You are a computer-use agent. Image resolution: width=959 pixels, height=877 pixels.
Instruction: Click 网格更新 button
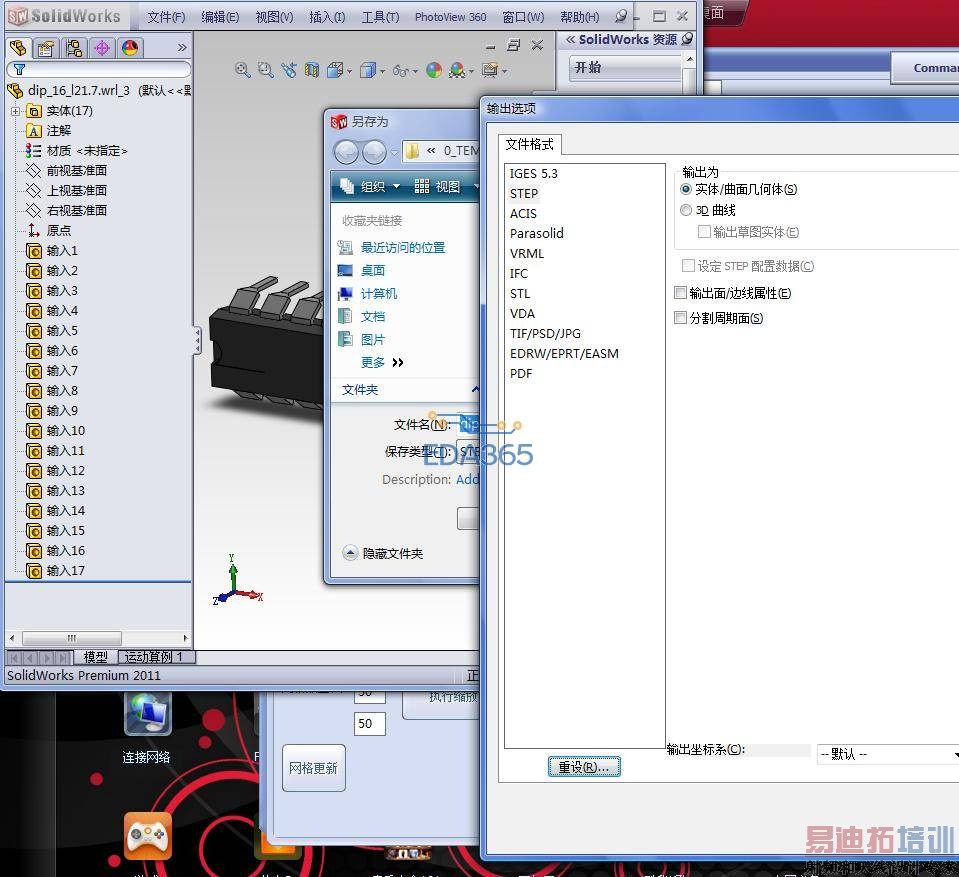[314, 768]
